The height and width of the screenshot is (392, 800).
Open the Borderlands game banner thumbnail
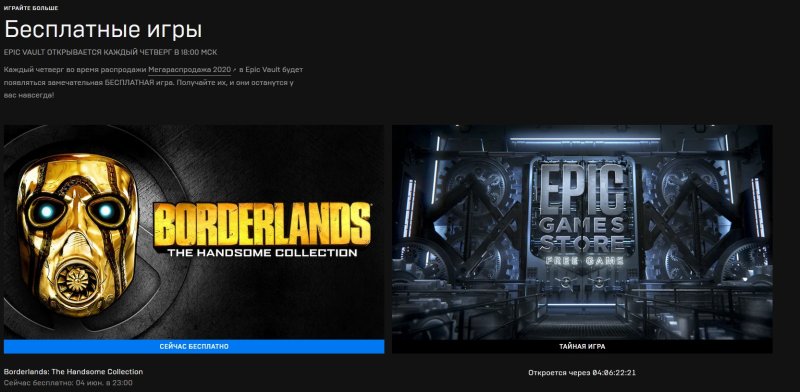(194, 232)
